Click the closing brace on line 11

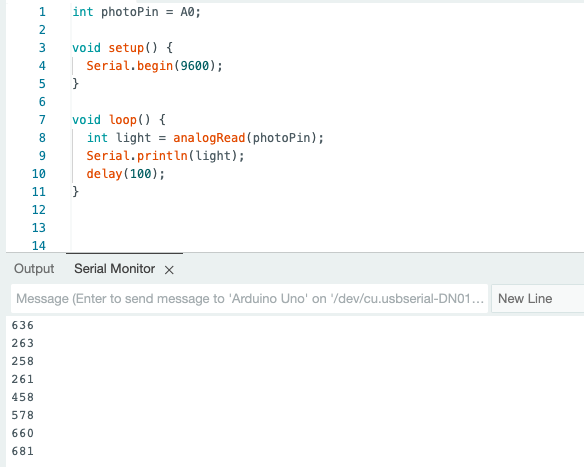point(76,191)
